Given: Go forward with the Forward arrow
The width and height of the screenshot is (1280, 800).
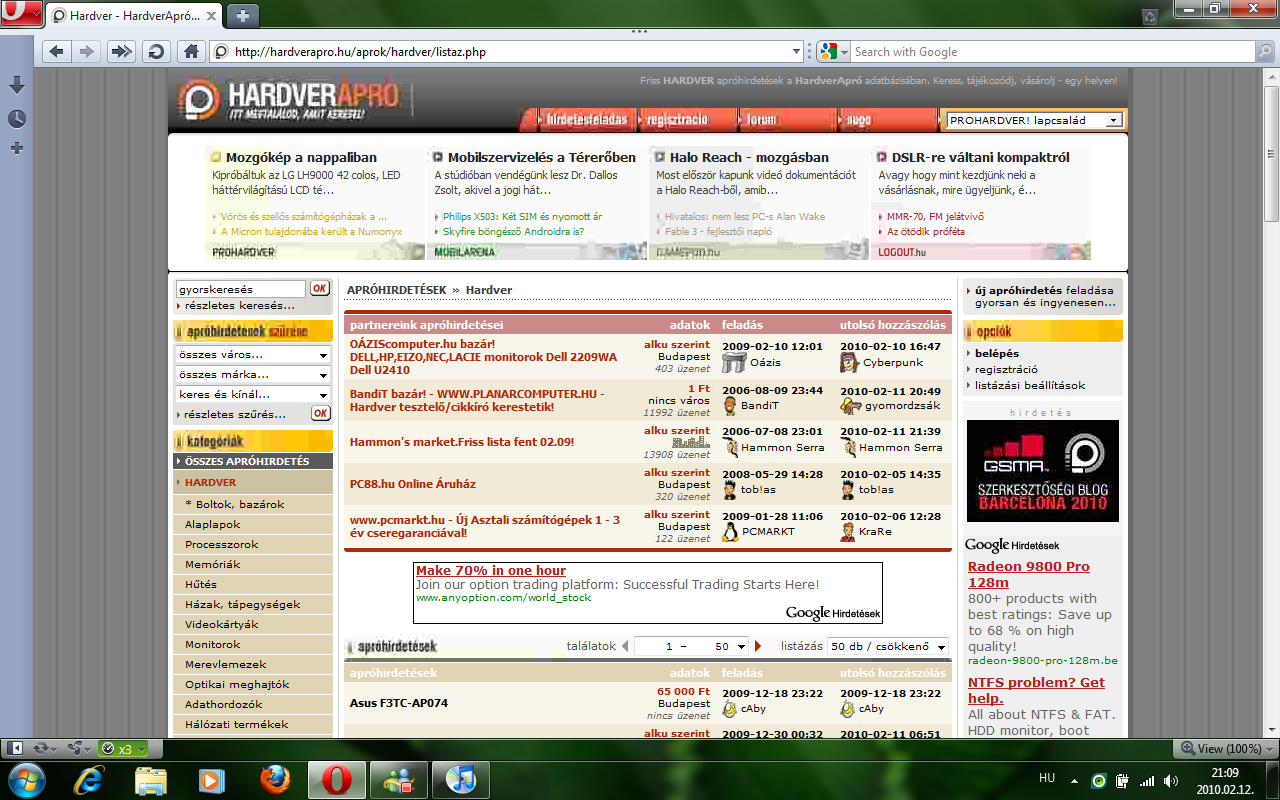Looking at the screenshot, I should [x=86, y=52].
